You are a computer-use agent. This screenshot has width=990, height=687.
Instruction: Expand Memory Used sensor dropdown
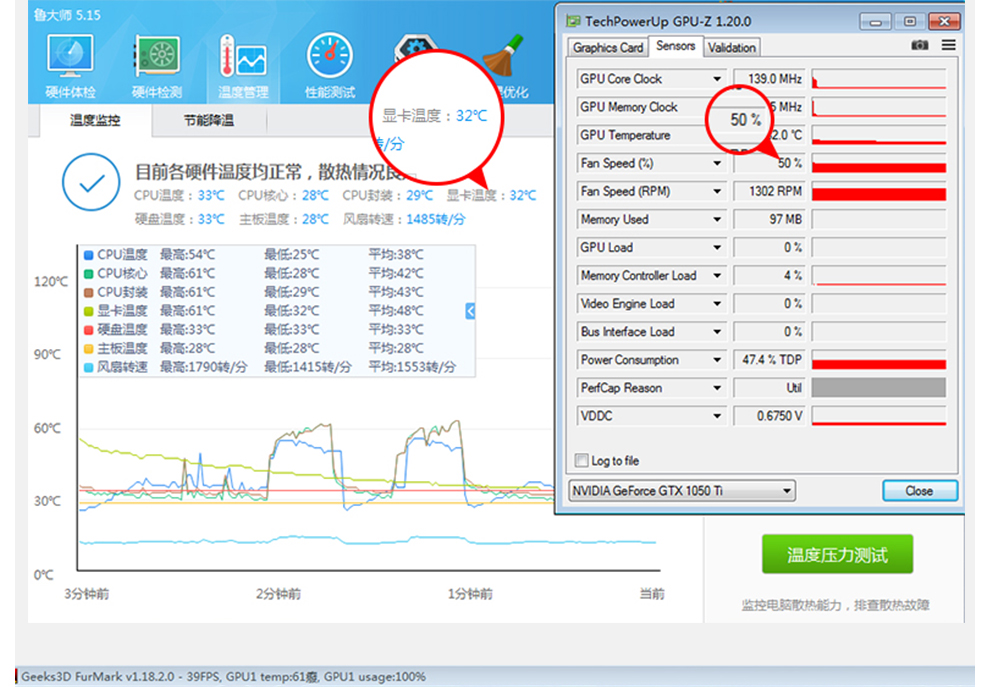coord(717,220)
